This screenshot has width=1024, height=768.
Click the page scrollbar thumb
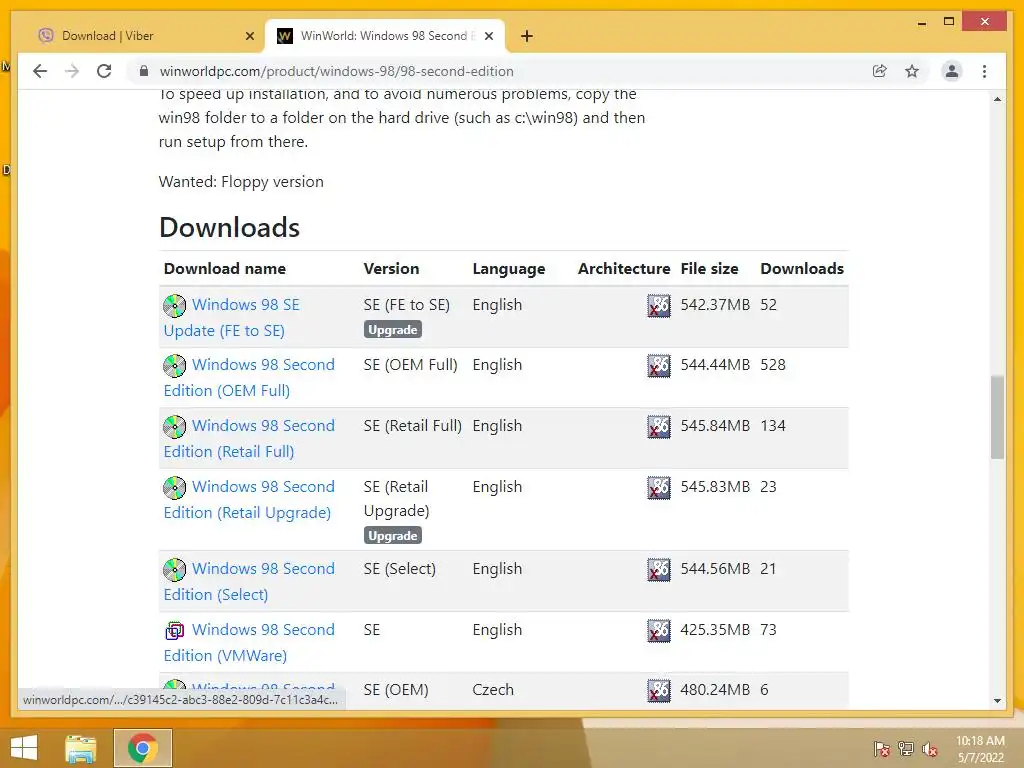tap(997, 417)
